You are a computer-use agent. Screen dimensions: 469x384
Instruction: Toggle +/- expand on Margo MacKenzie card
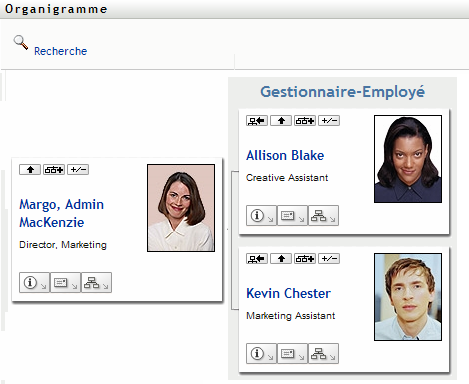[x=78, y=170]
